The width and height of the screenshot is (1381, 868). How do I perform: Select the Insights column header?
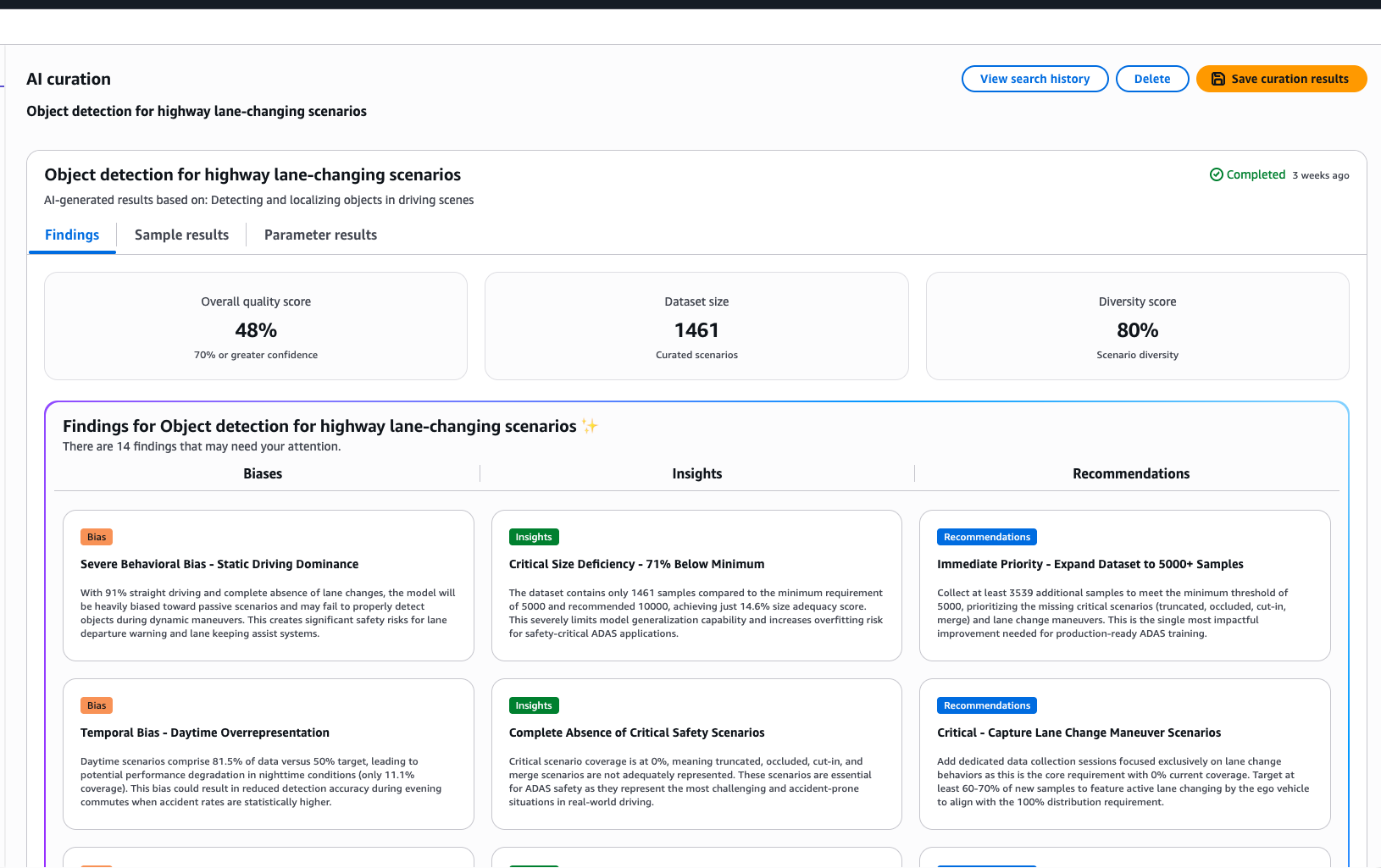[697, 473]
